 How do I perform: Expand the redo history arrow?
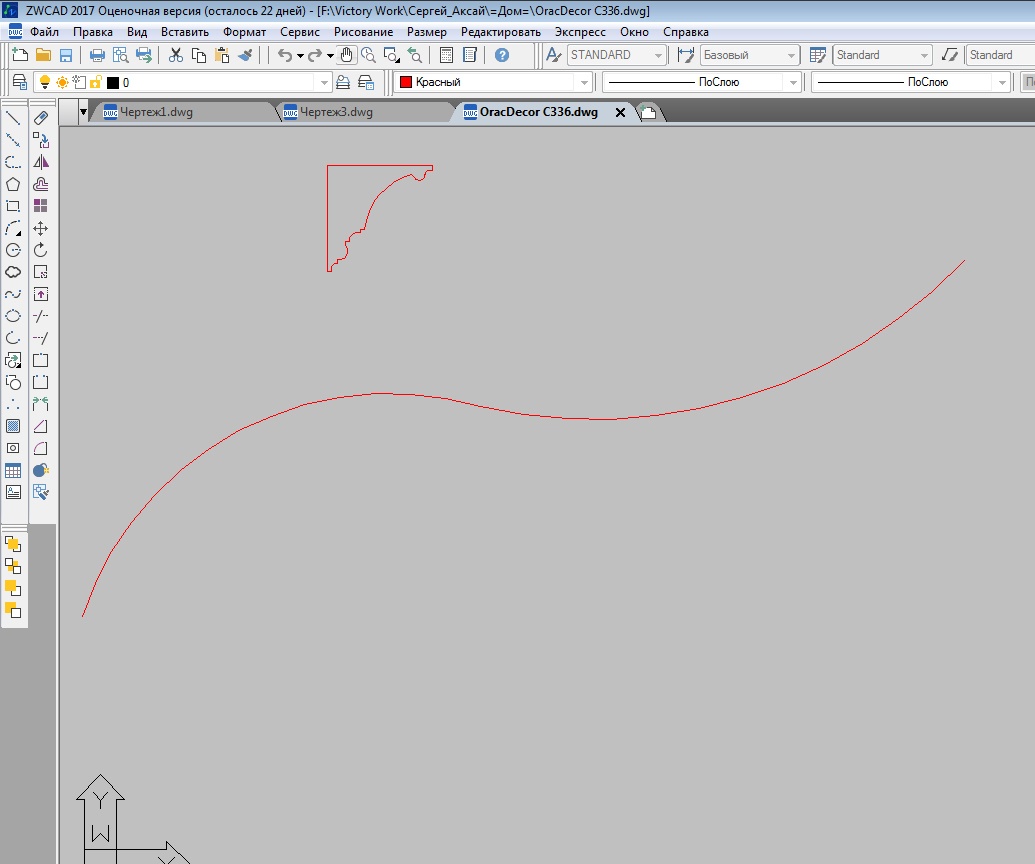click(330, 56)
